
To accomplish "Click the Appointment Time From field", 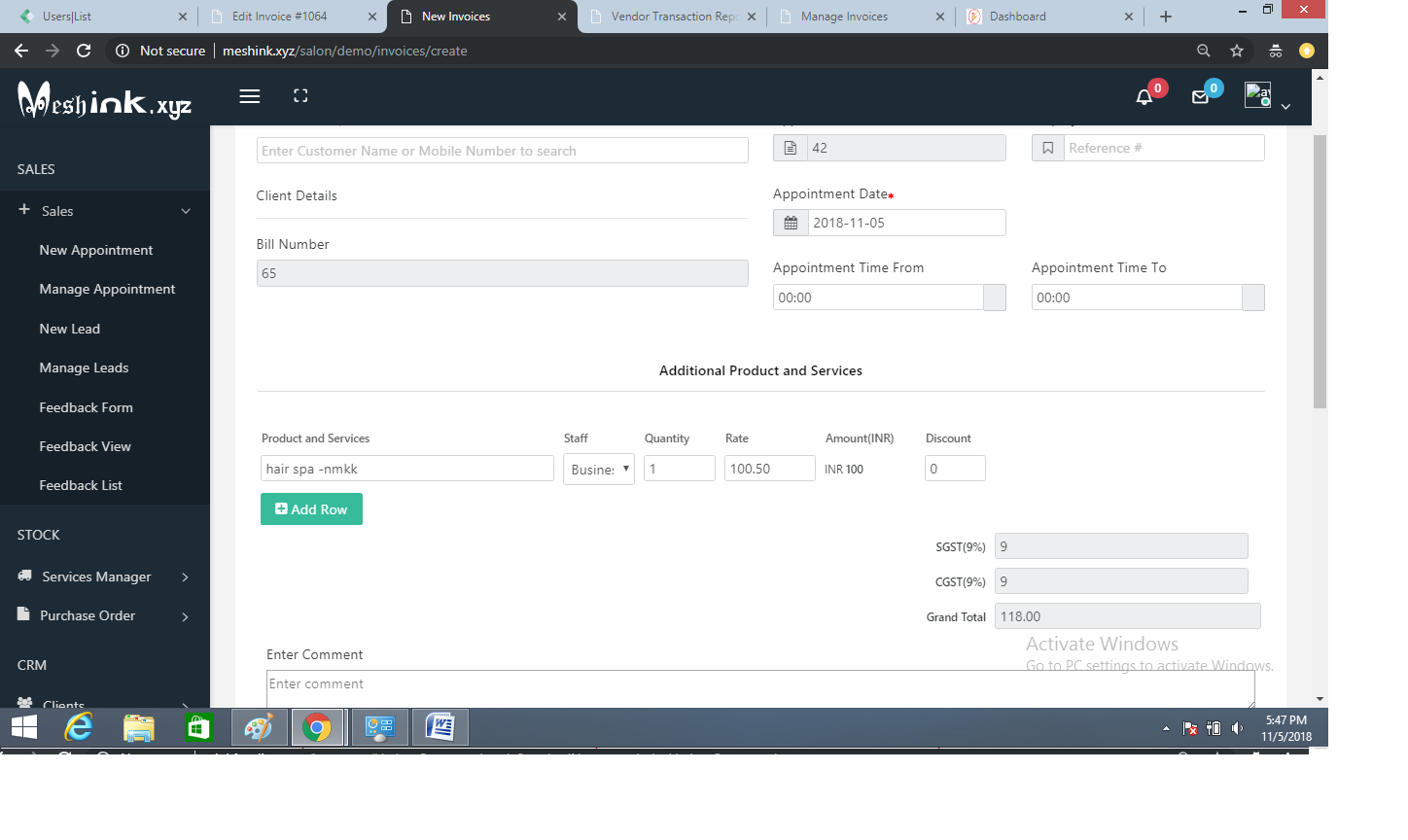I will [878, 297].
